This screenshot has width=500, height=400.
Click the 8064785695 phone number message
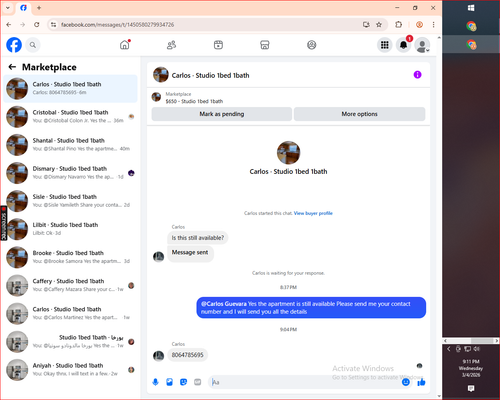187,355
